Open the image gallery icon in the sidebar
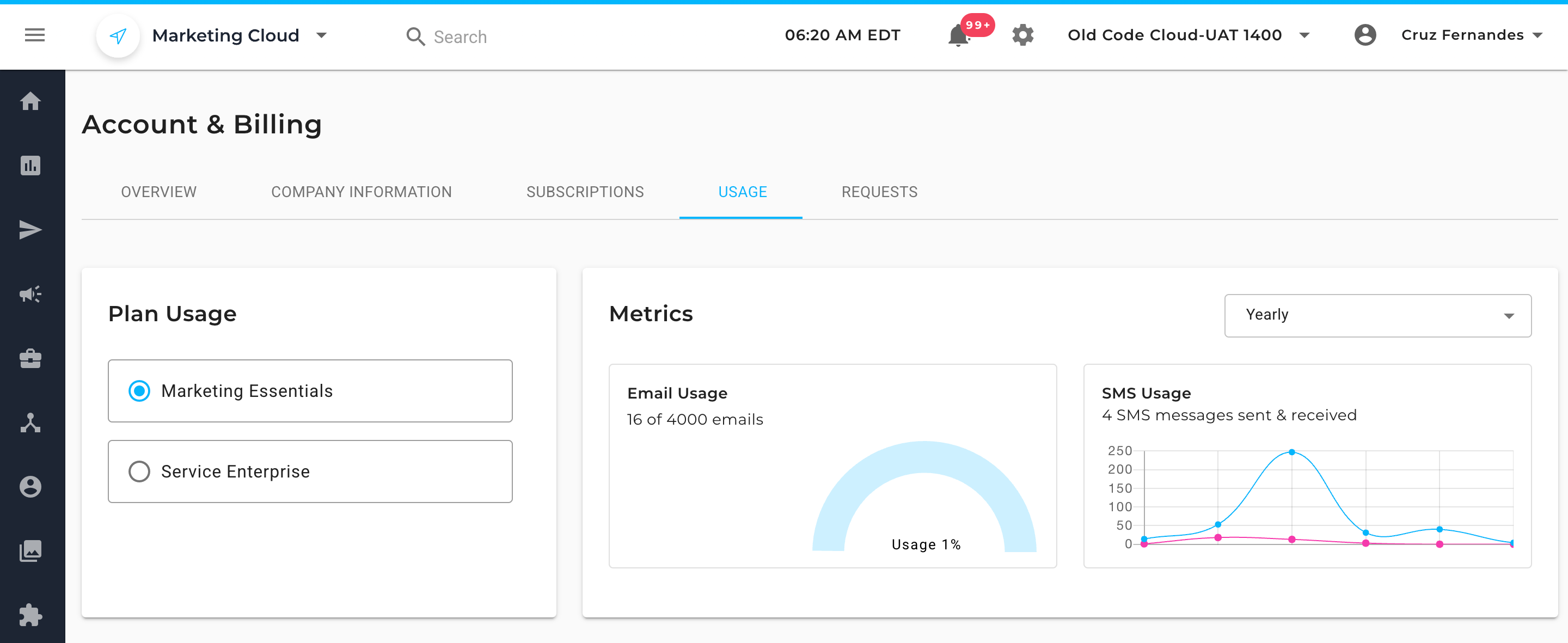The image size is (1568, 643). [30, 551]
